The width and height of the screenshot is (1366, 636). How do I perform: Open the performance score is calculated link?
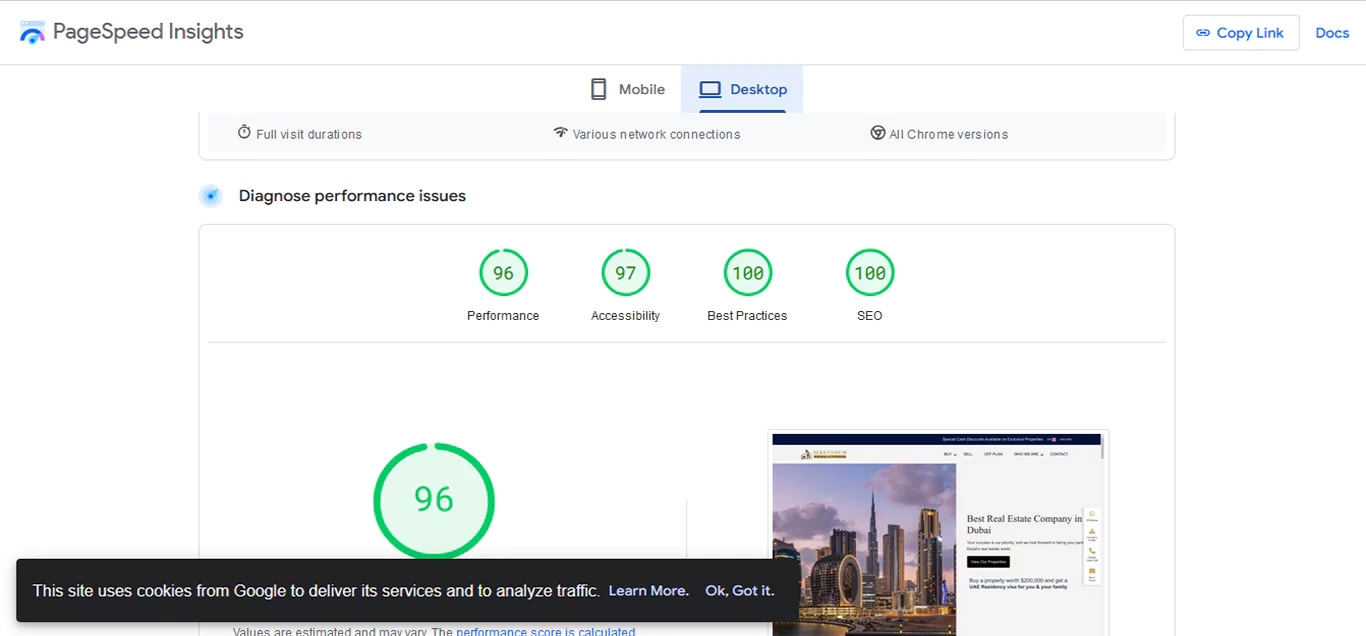click(x=545, y=631)
